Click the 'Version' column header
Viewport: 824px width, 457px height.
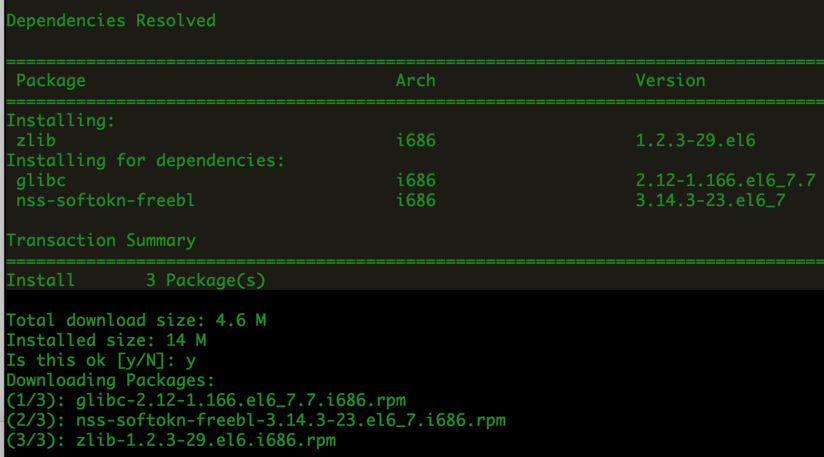click(x=671, y=80)
